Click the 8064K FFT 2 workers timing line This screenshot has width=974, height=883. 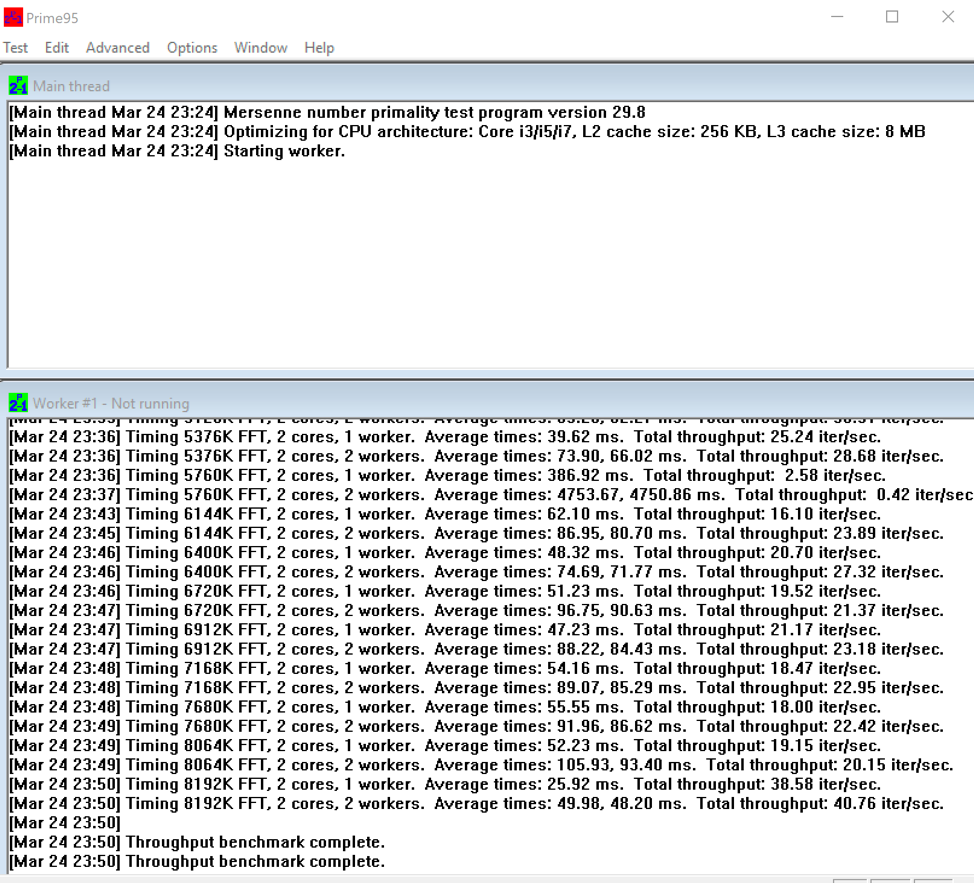point(481,765)
